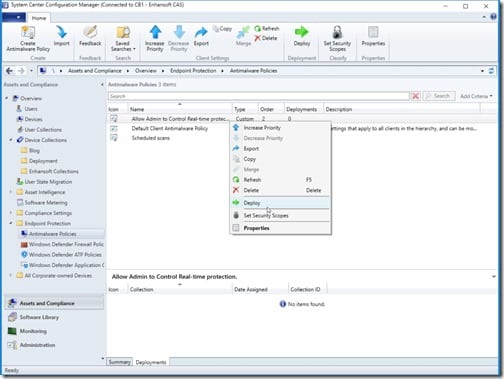The height and width of the screenshot is (379, 504).
Task: Select the Home ribbon tab
Action: click(39, 18)
